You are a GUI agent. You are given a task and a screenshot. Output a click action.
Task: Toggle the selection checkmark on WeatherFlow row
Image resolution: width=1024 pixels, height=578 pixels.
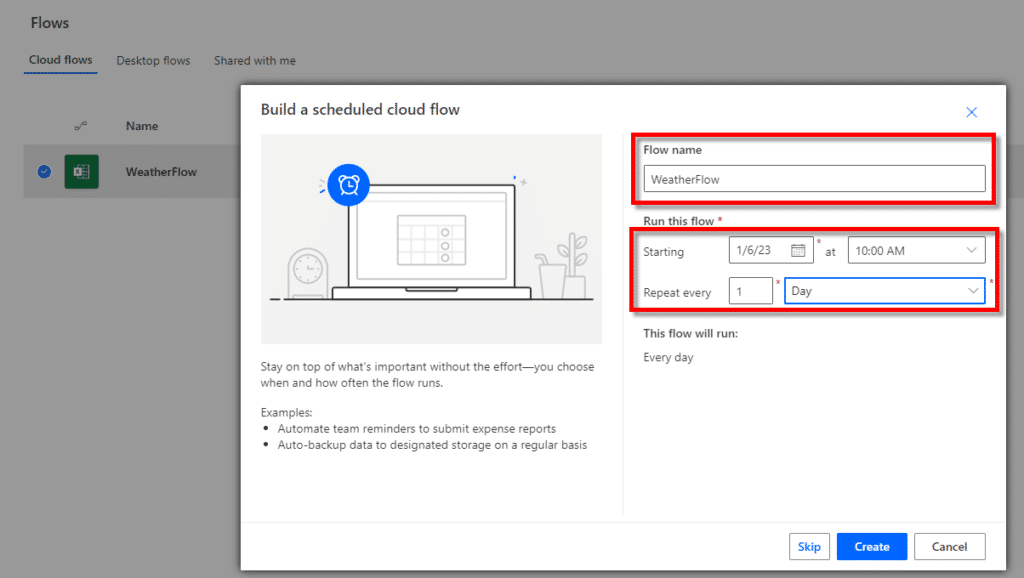click(x=43, y=171)
